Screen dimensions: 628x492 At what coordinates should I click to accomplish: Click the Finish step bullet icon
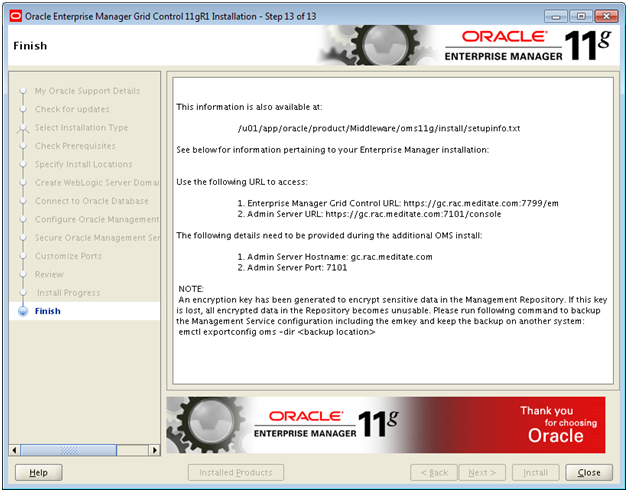[23, 311]
